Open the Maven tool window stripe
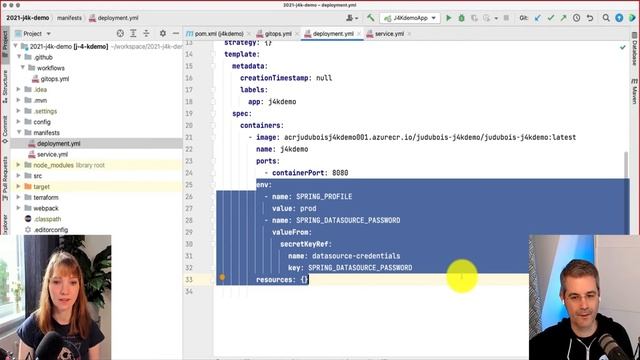640x360 pixels. click(x=635, y=92)
